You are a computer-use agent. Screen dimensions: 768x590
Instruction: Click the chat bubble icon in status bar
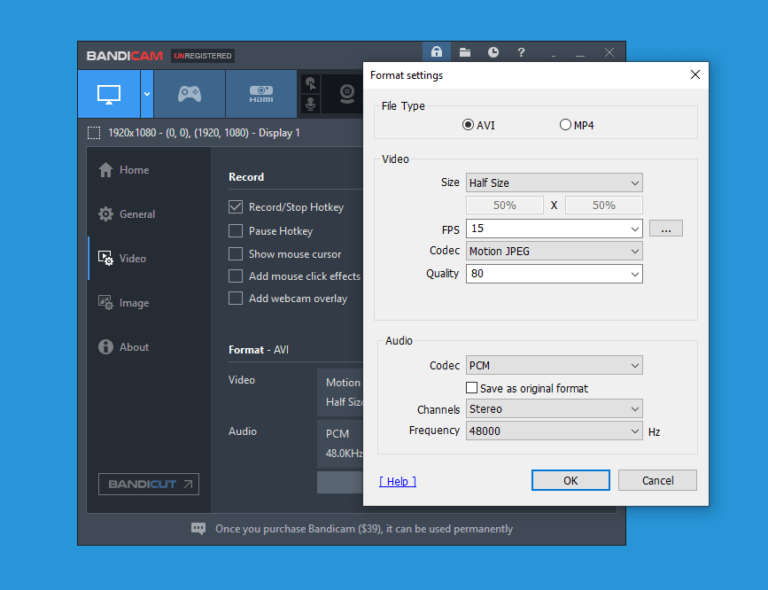(198, 529)
